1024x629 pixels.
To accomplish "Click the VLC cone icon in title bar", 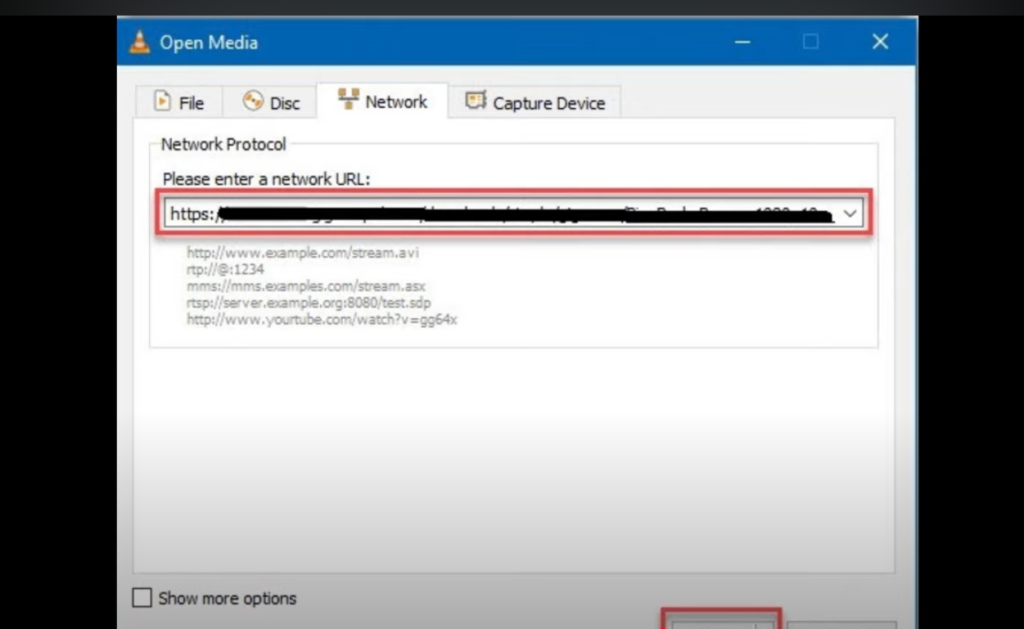I will tap(141, 42).
